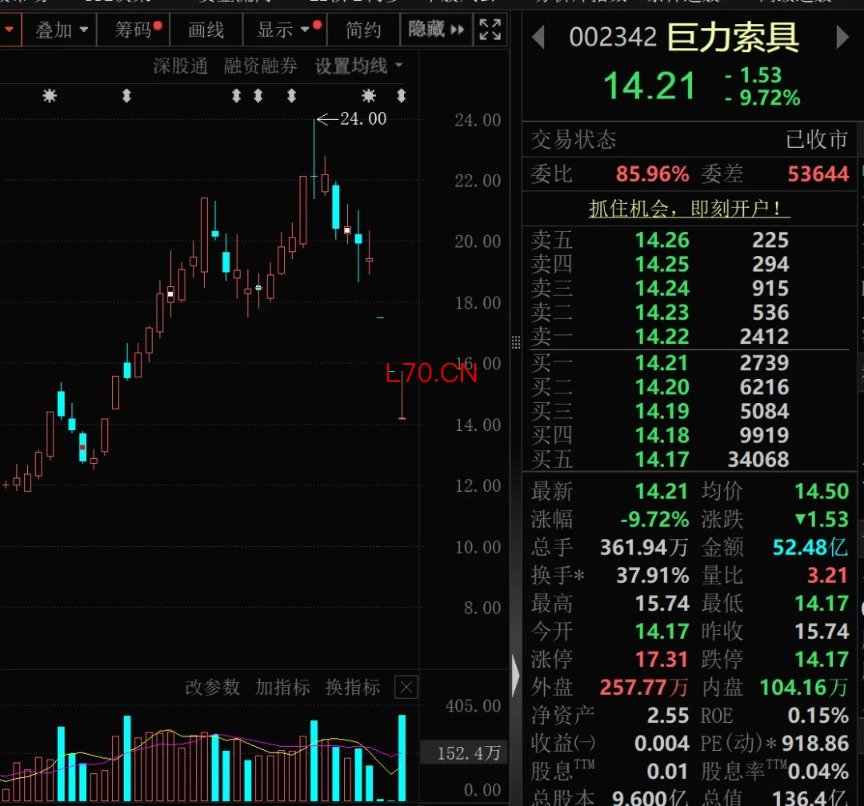The image size is (864, 806).
Task: Click the second up-down arrow event marker
Action: tap(236, 96)
